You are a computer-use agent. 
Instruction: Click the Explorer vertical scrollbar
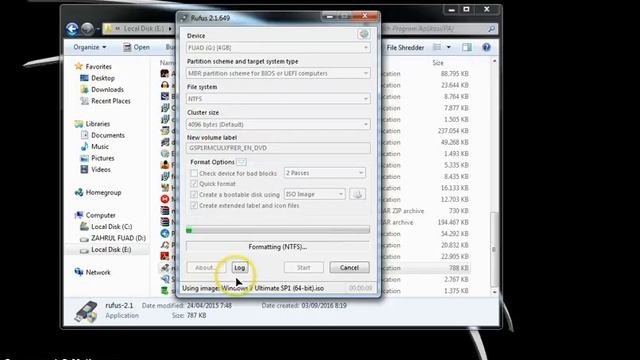[x=494, y=176]
